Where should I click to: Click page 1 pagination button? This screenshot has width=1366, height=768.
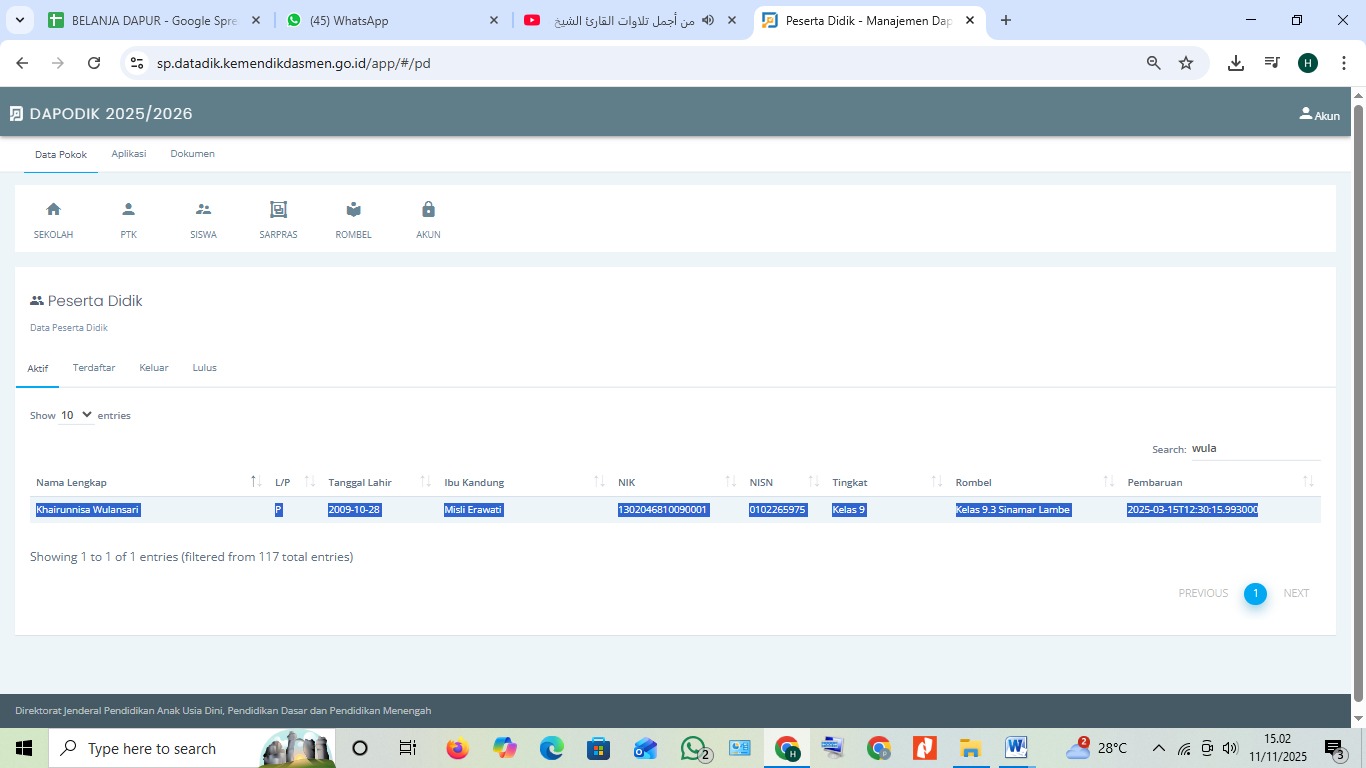coord(1255,594)
